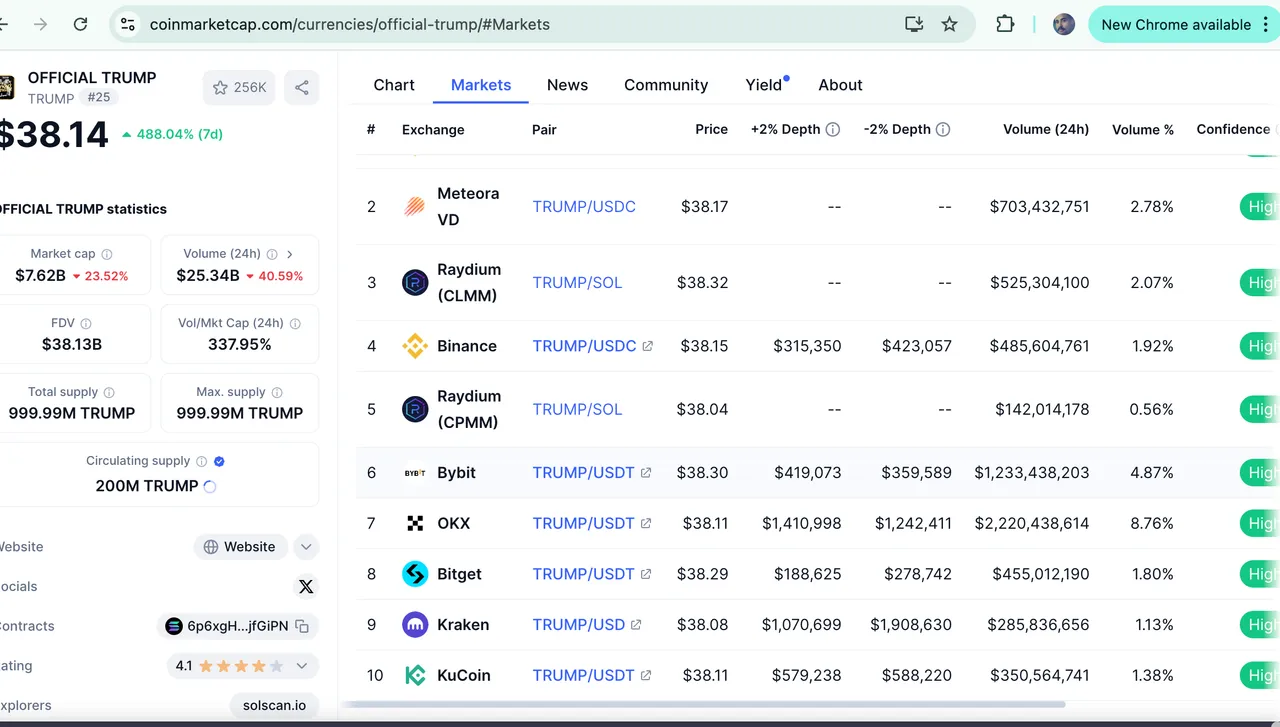Open the News tab
The image size is (1280, 727).
pyautogui.click(x=567, y=85)
